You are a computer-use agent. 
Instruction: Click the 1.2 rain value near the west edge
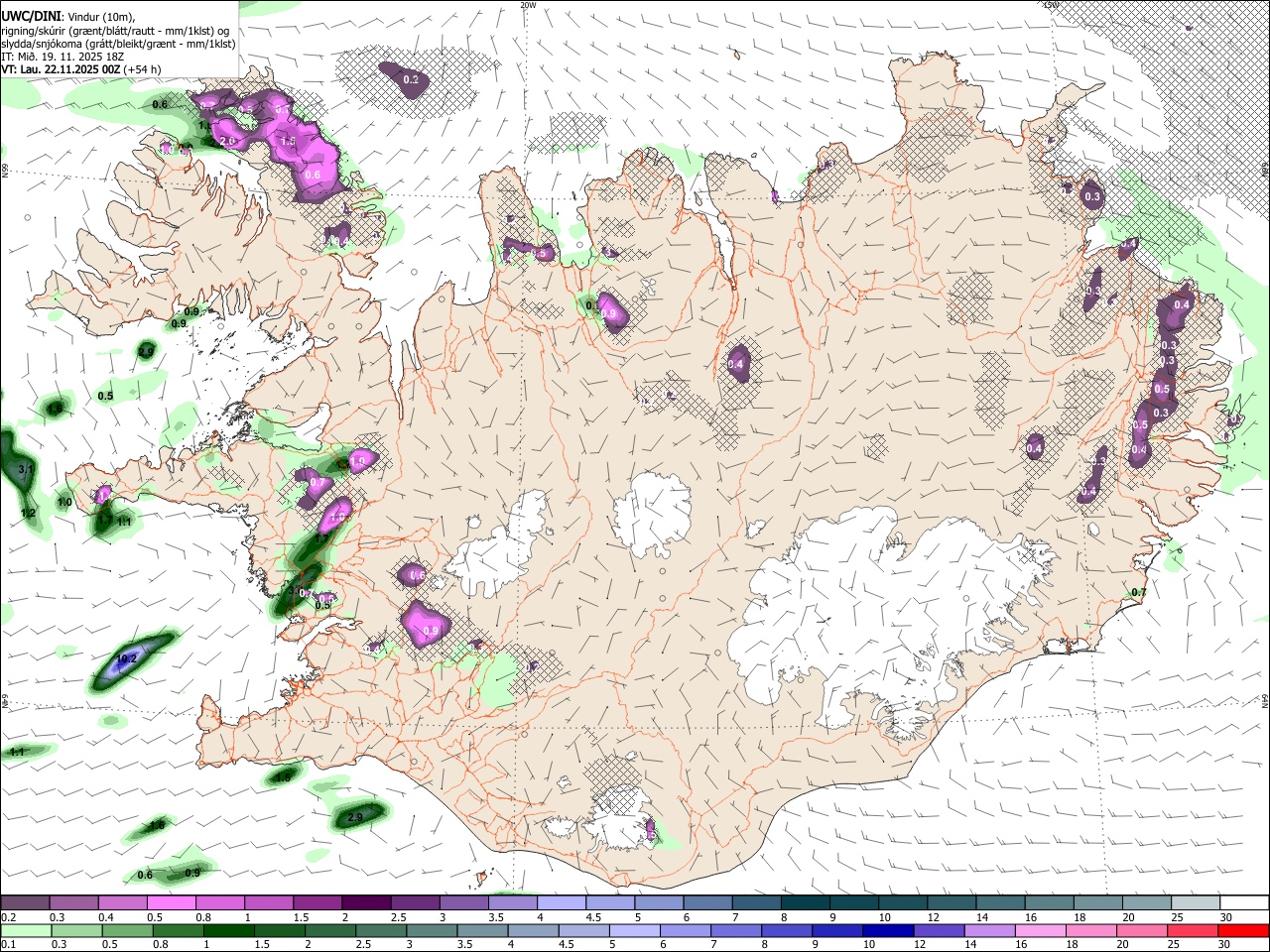pos(29,513)
